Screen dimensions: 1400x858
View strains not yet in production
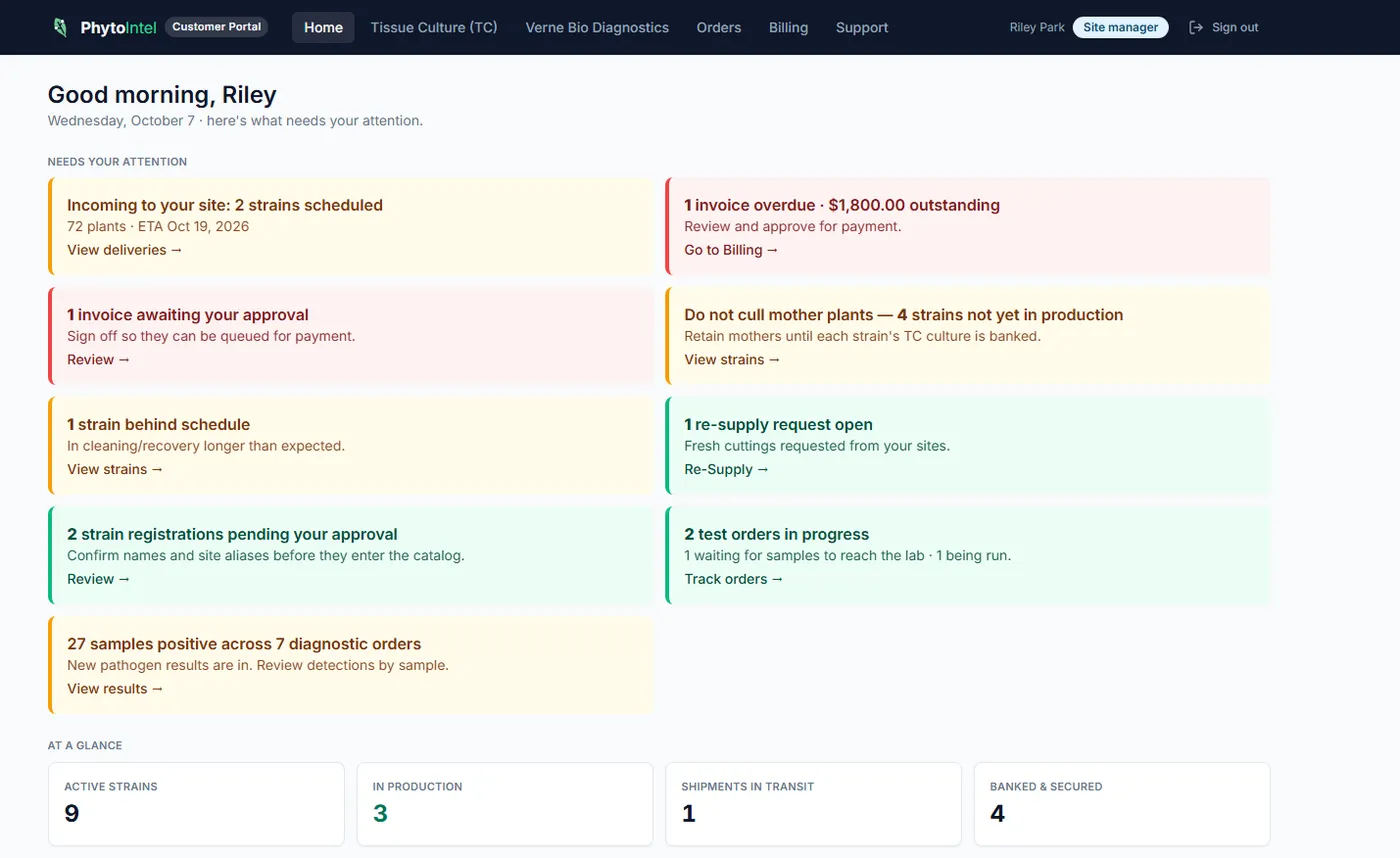(x=732, y=360)
